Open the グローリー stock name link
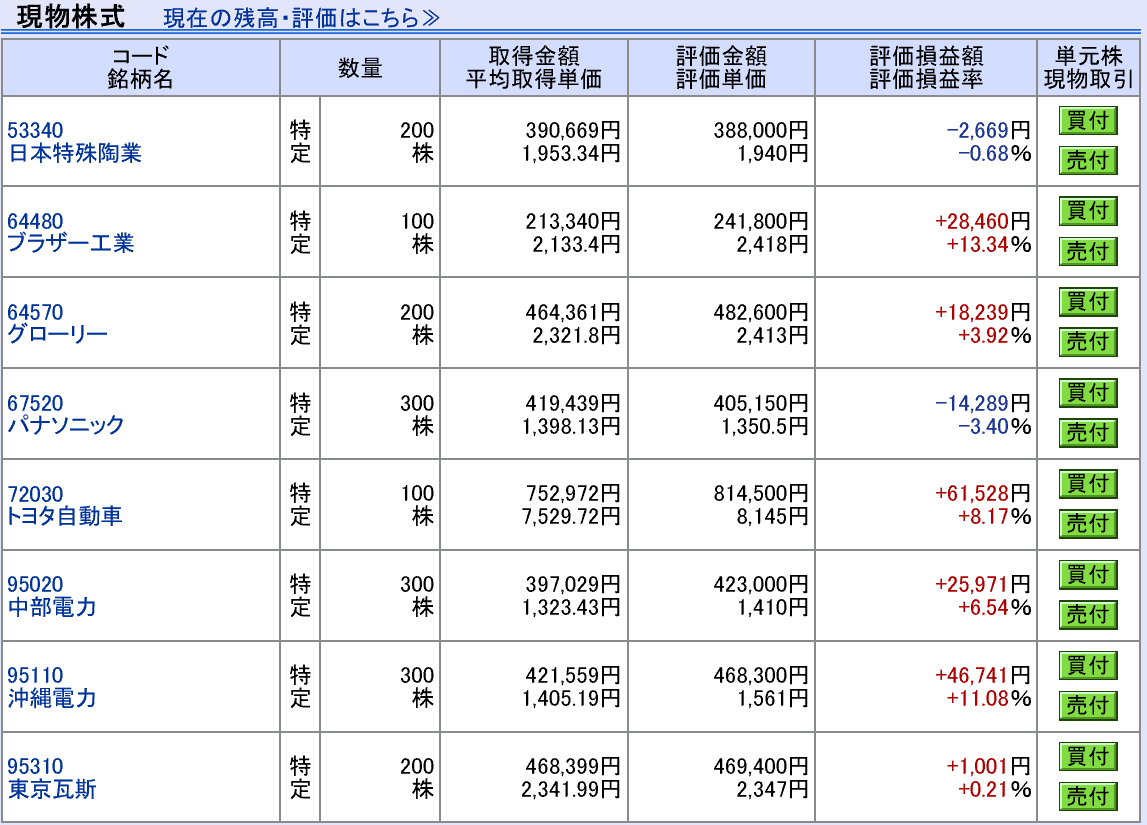The height and width of the screenshot is (825, 1147). (57, 334)
